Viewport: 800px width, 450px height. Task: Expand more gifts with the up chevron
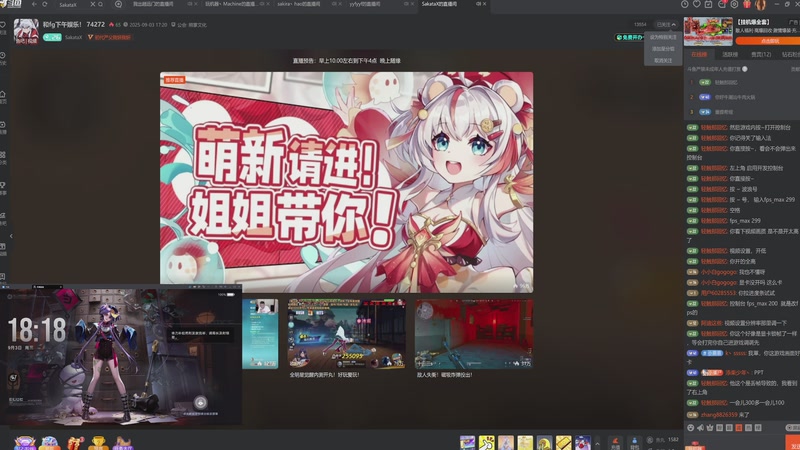pos(597,443)
